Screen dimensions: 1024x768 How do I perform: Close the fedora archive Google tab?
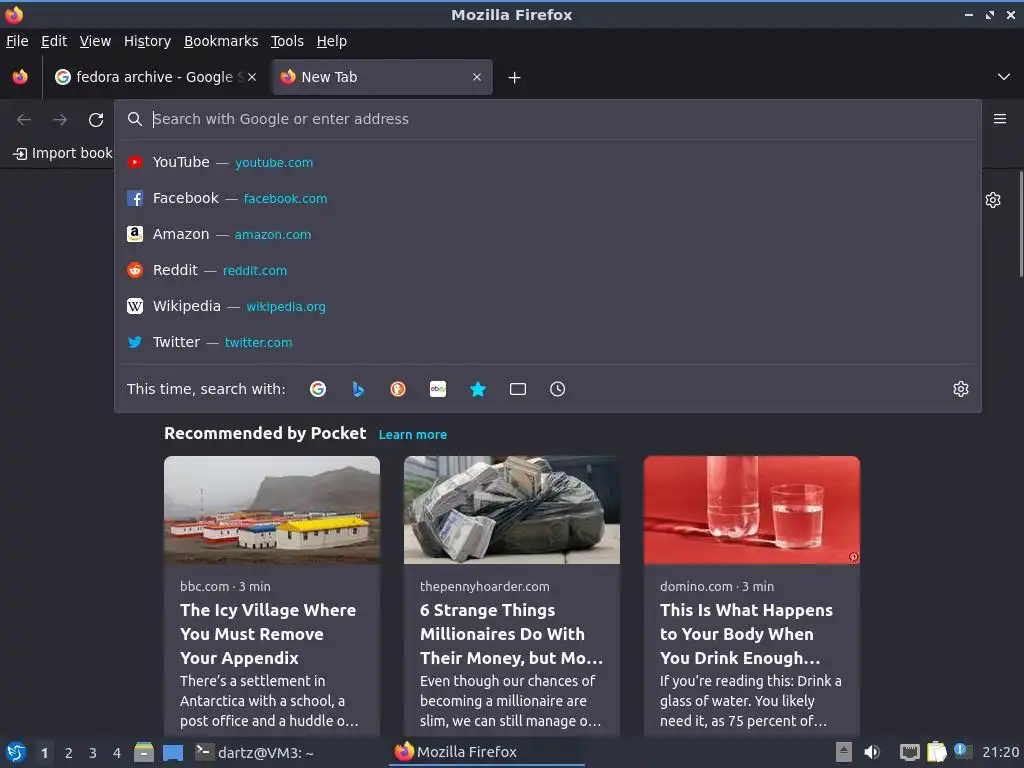pyautogui.click(x=252, y=77)
